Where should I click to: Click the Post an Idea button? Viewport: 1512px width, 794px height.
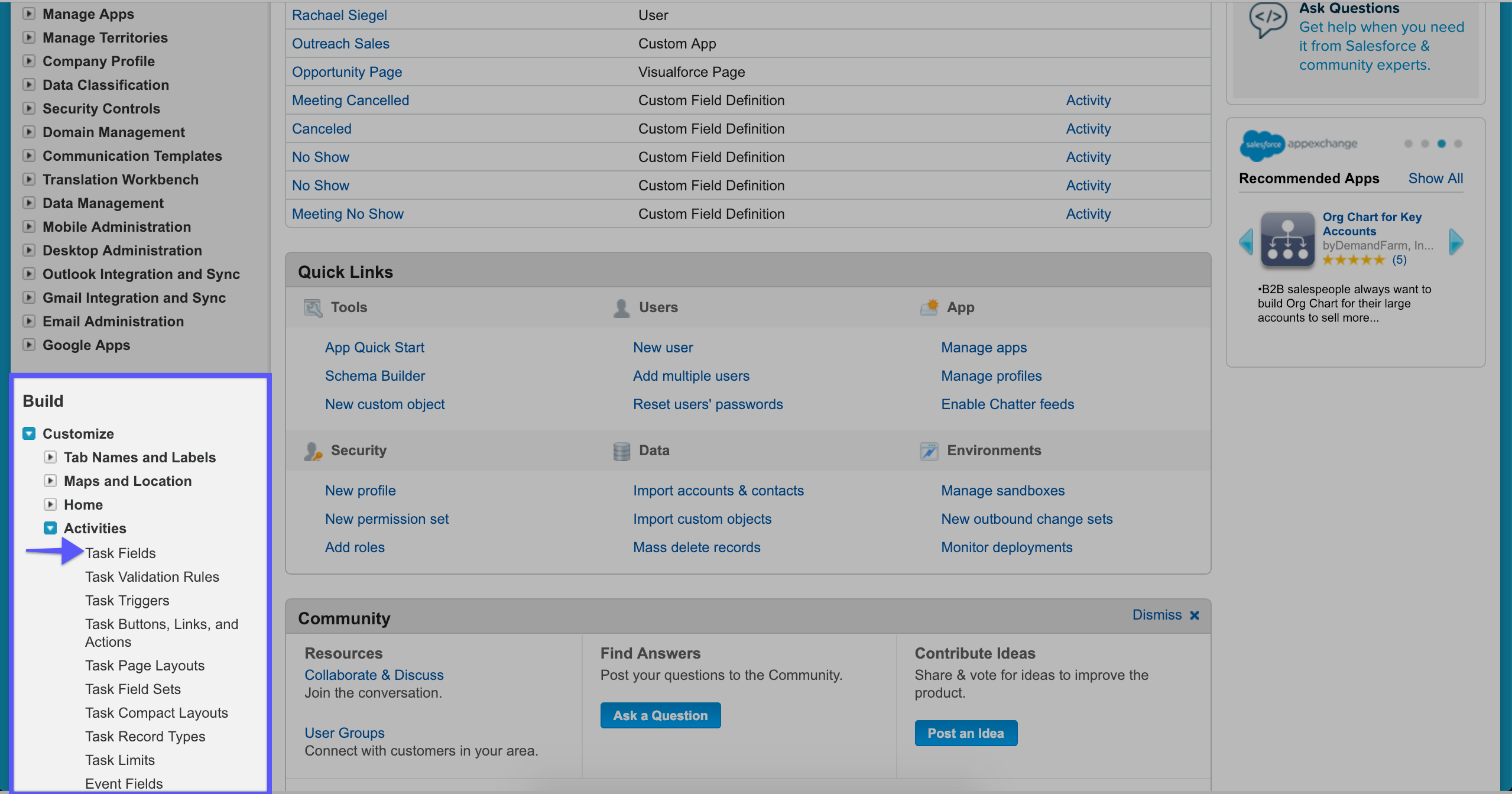[965, 733]
